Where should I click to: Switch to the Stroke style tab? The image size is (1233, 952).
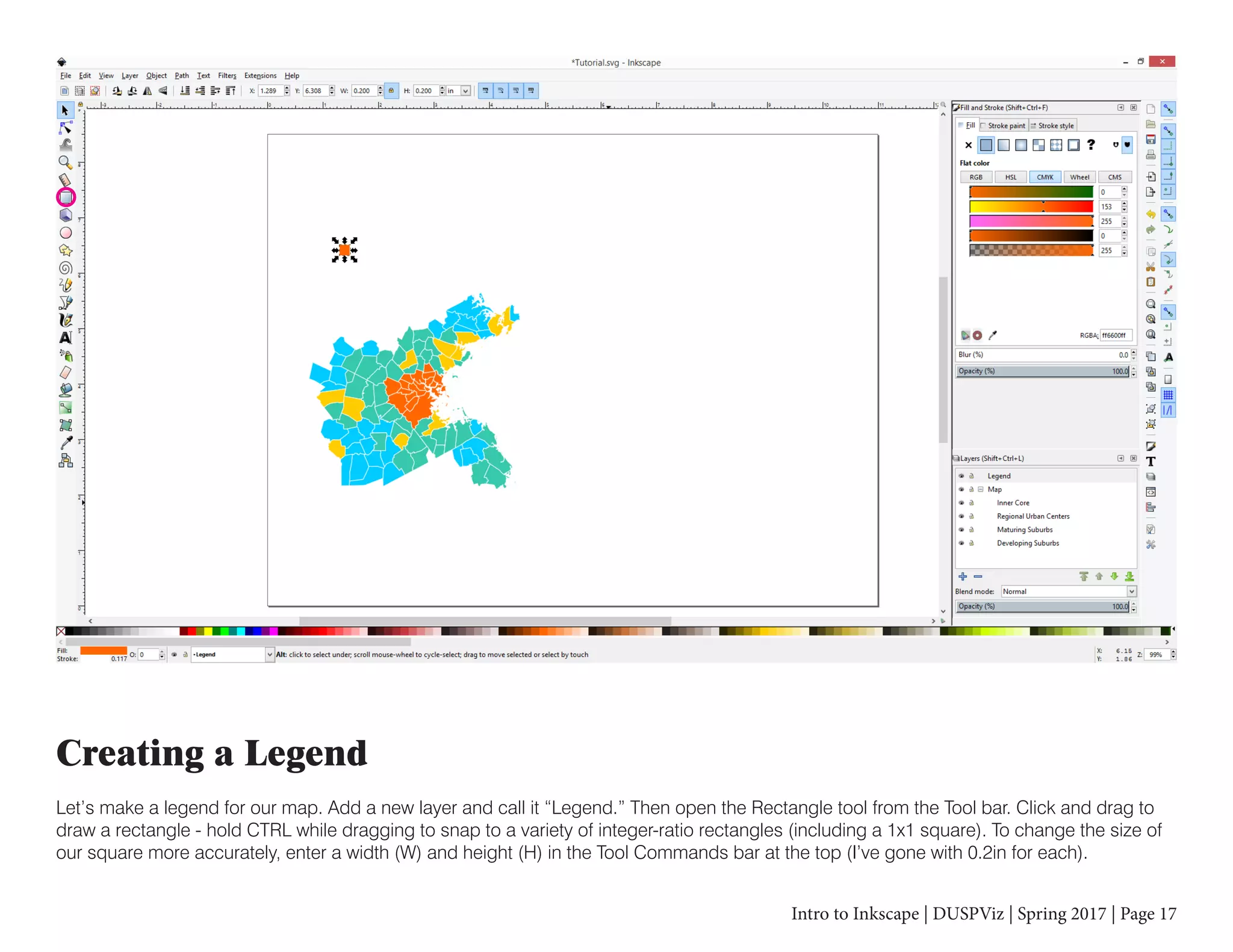pyautogui.click(x=1052, y=126)
